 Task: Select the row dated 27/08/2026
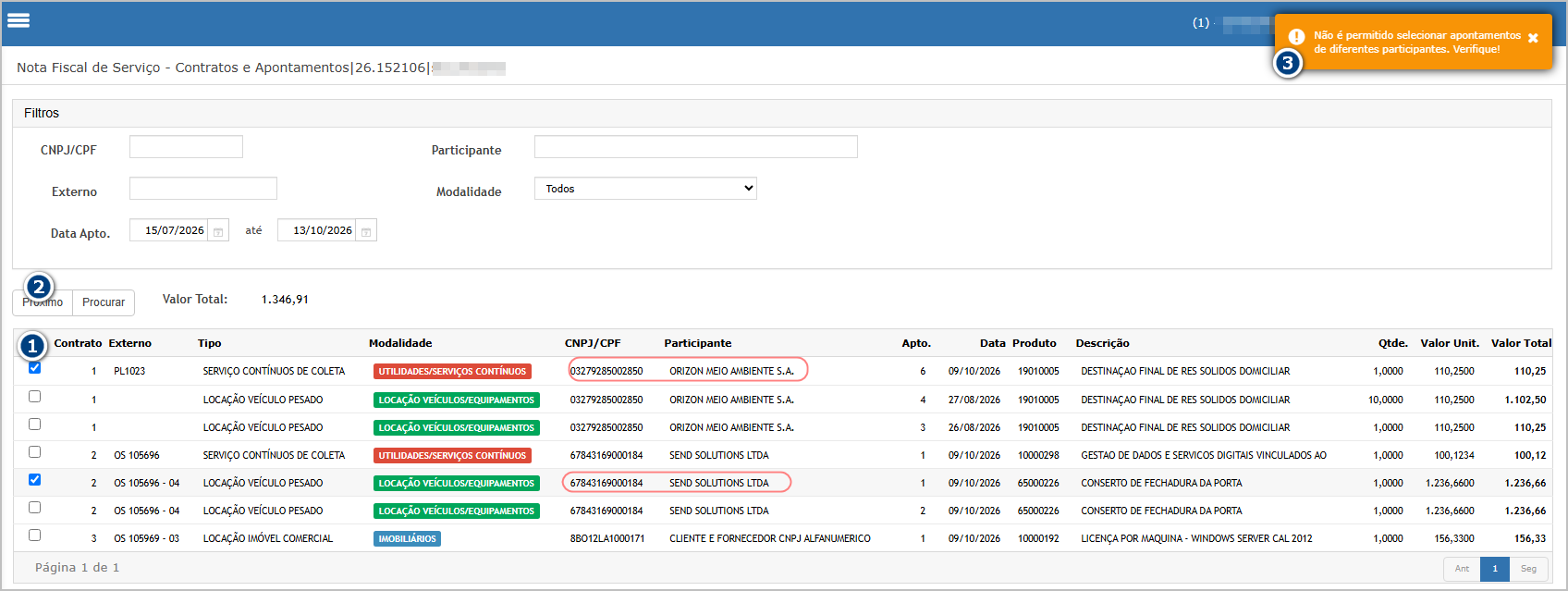[x=34, y=396]
